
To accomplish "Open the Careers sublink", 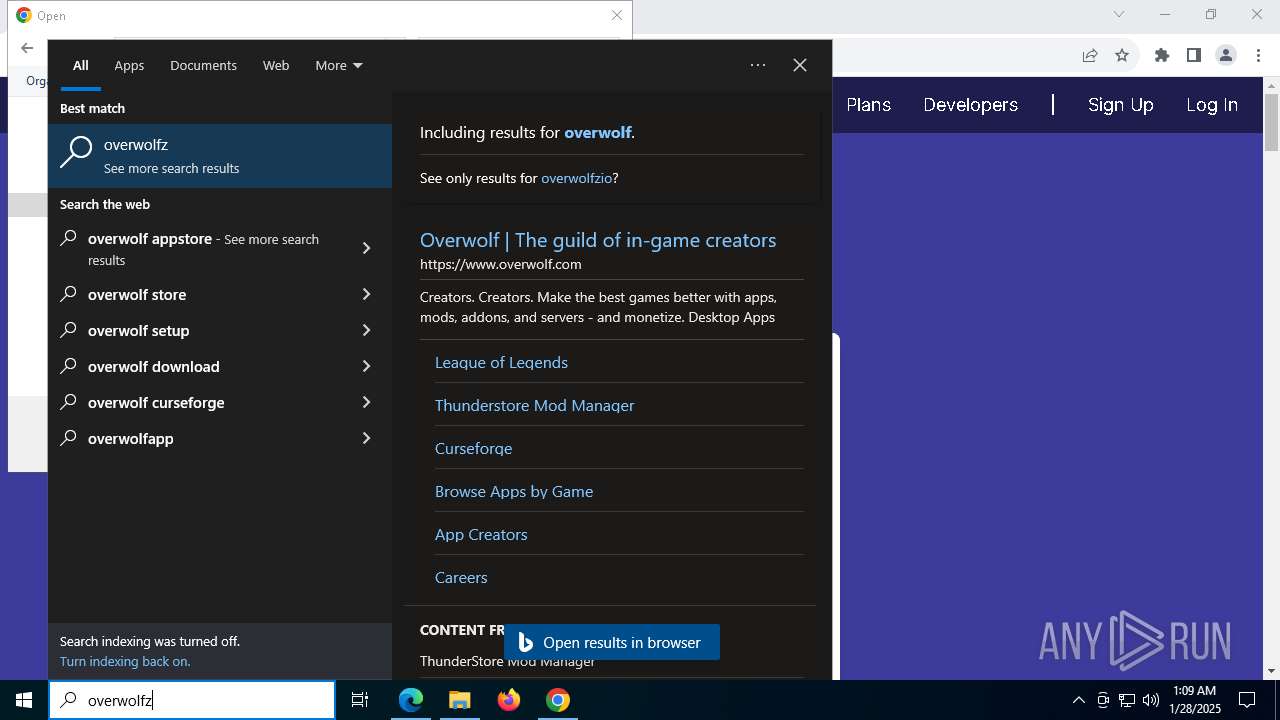I will pos(461,577).
